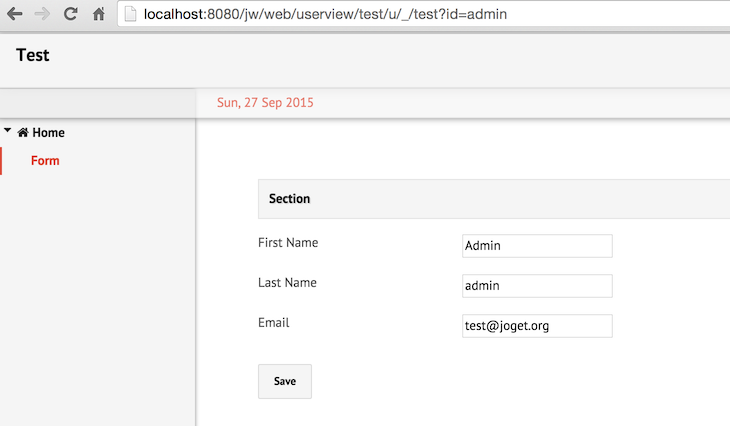The height and width of the screenshot is (426, 730).
Task: Click the Last Name input containing admin
Action: click(x=537, y=286)
